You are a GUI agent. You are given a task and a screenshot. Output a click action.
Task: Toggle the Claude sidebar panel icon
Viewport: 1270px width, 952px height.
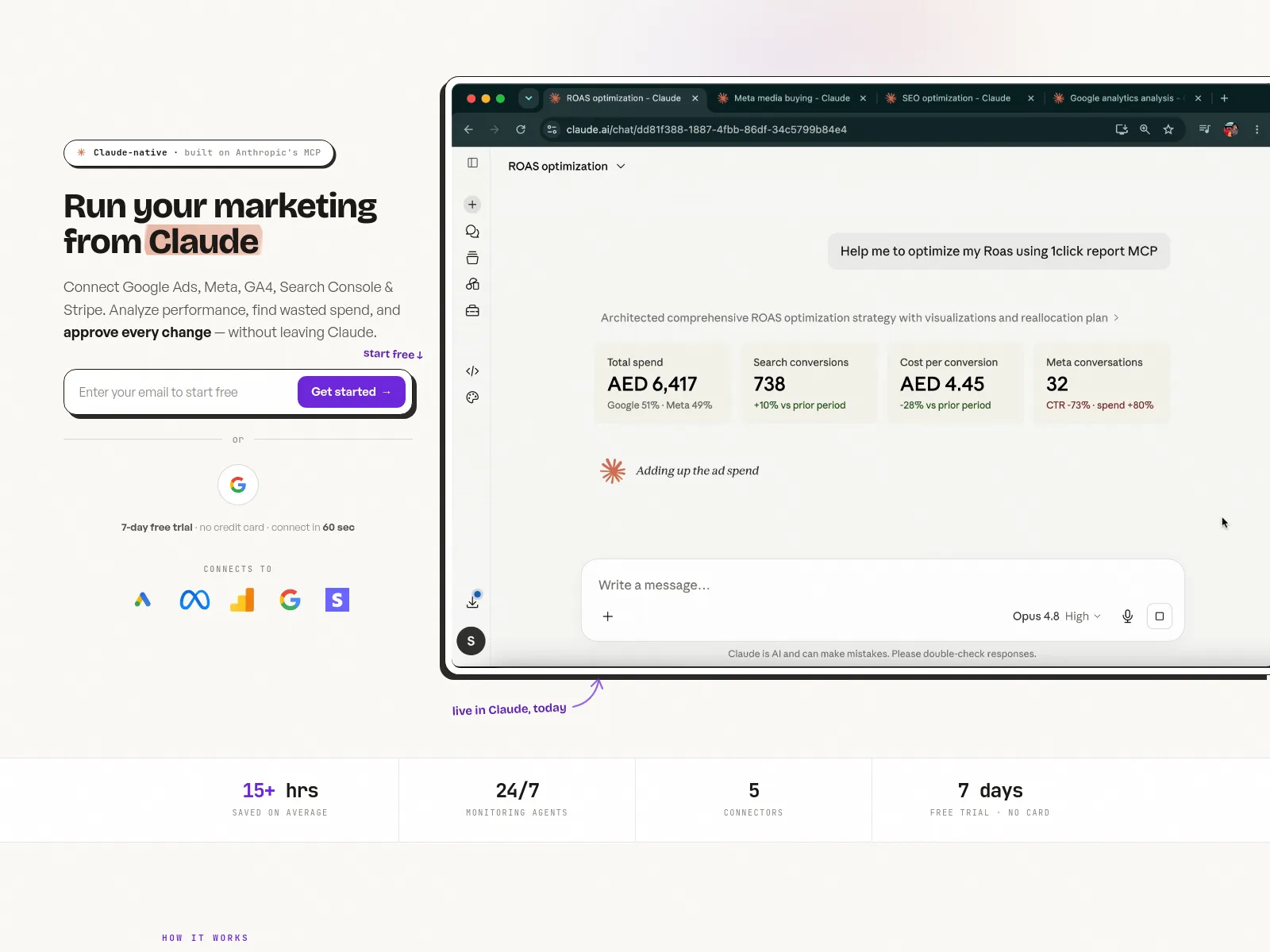tap(472, 163)
